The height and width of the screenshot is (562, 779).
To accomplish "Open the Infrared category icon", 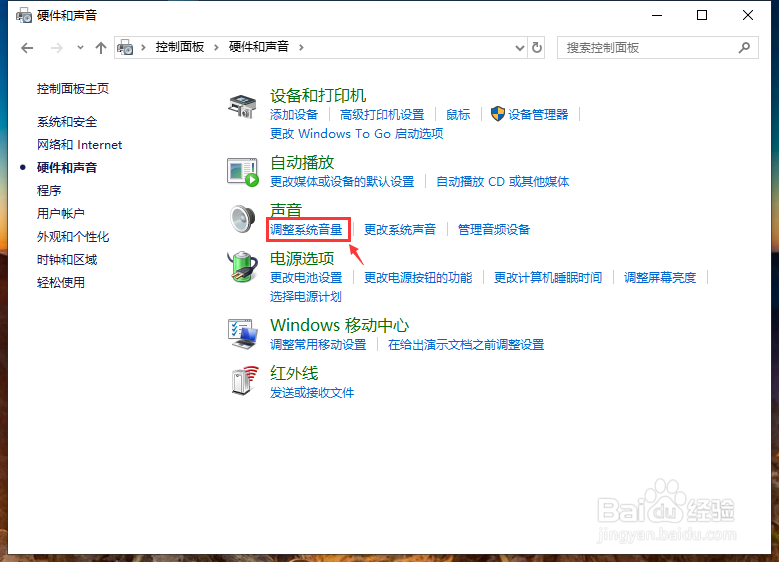I will point(244,381).
